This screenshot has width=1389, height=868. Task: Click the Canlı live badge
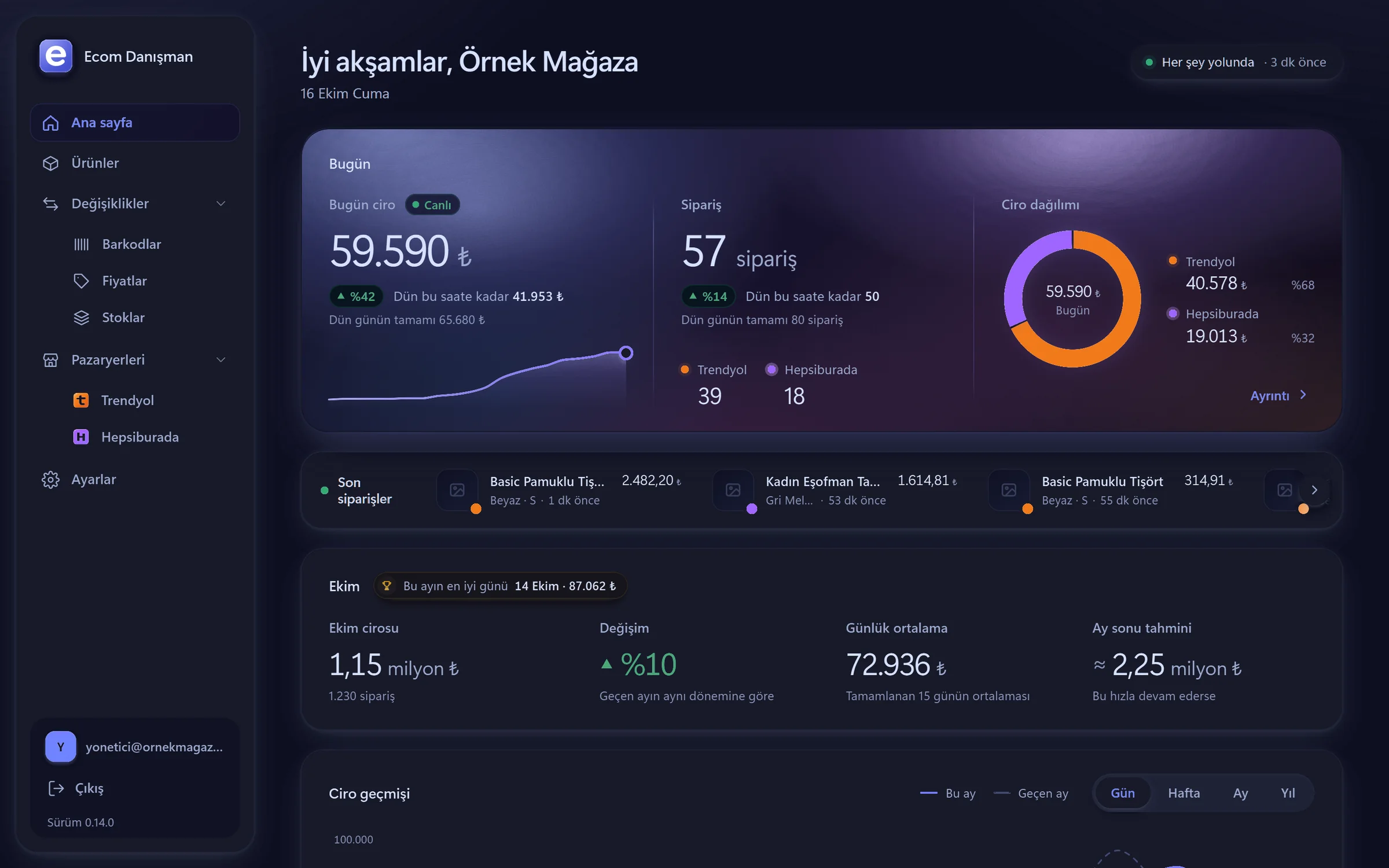point(432,205)
